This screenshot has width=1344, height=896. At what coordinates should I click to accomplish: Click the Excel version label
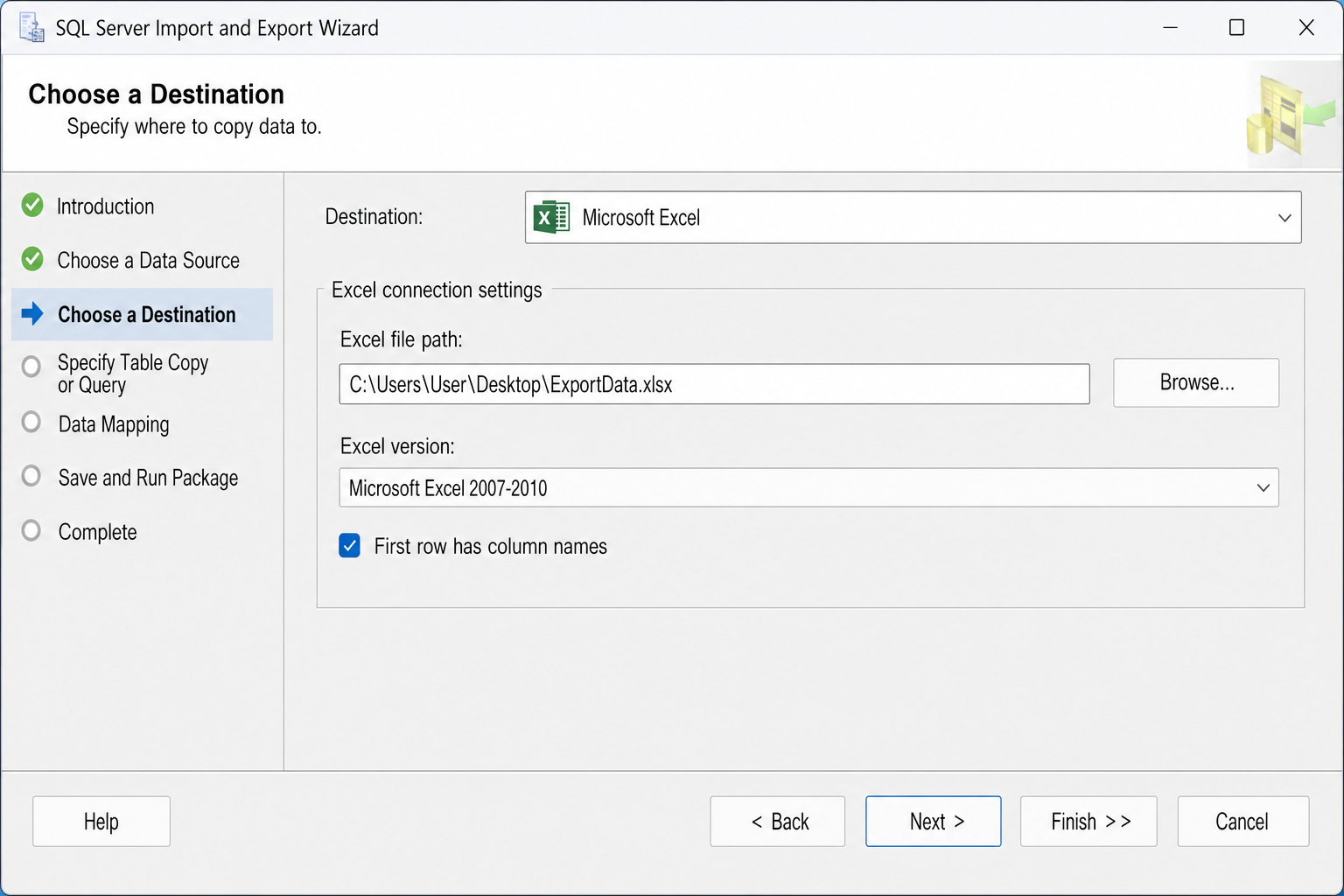pos(398,446)
